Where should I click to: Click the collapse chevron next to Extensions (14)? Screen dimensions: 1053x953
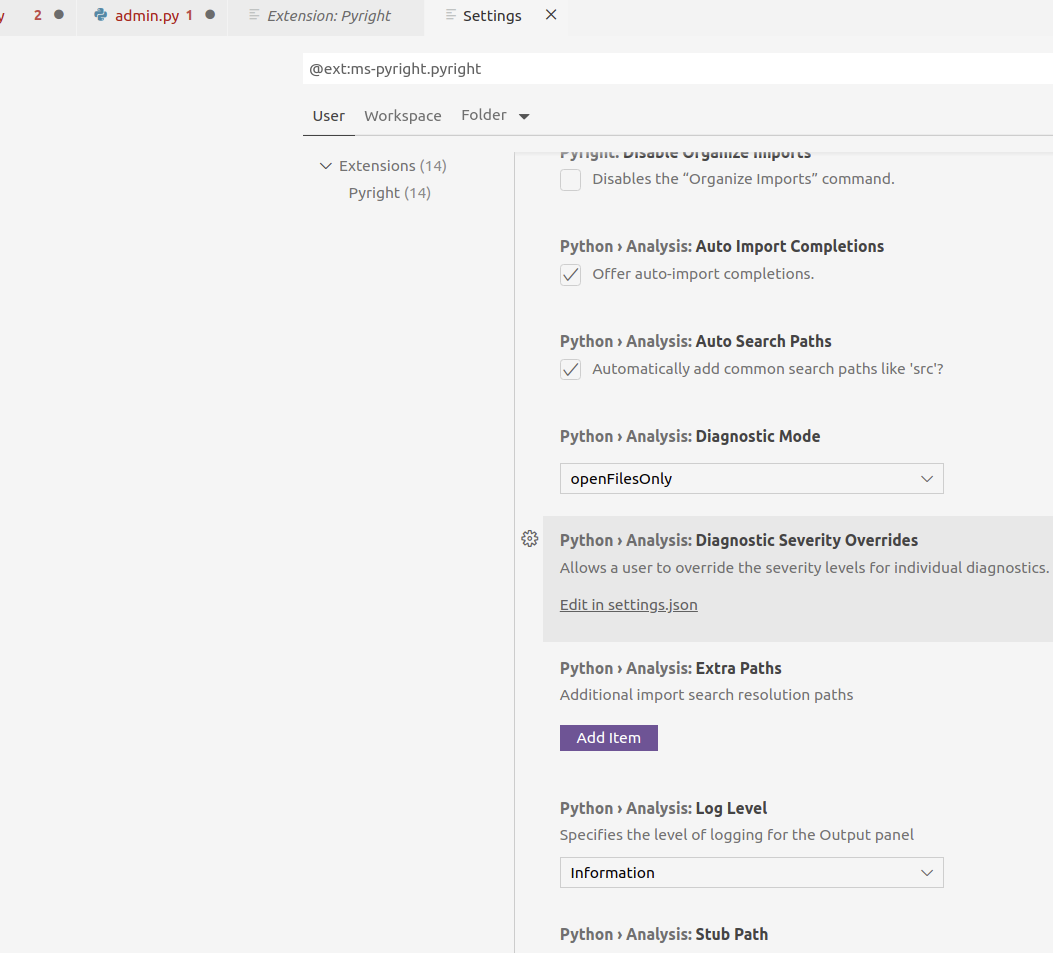click(325, 165)
